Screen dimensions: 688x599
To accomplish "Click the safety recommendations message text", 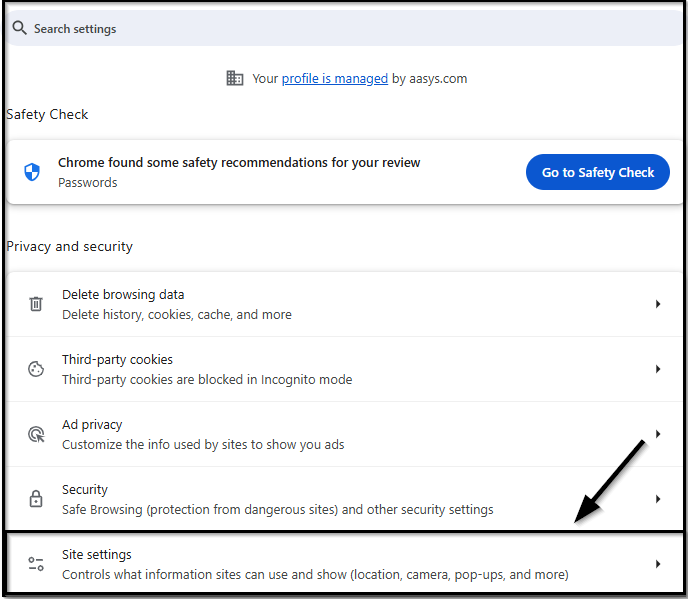I will coord(239,162).
